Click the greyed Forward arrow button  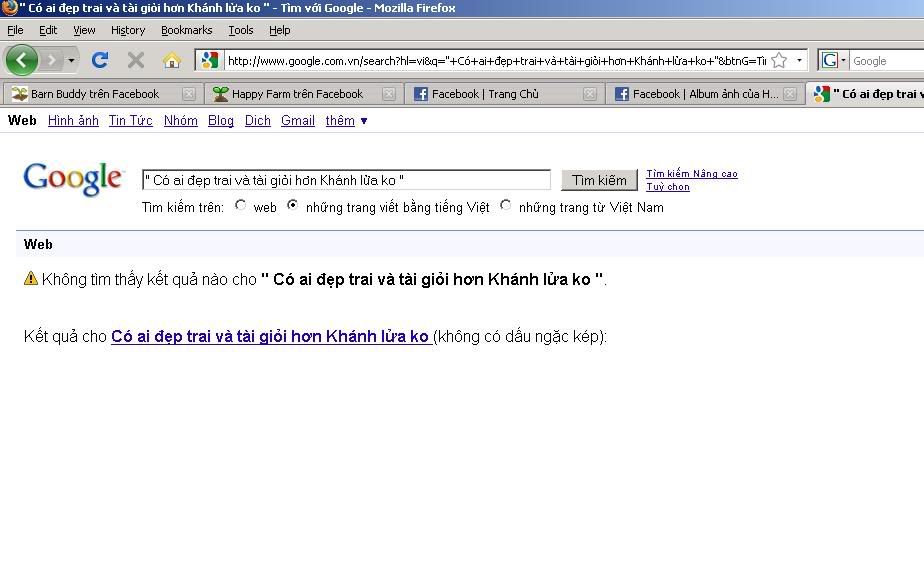tap(51, 60)
